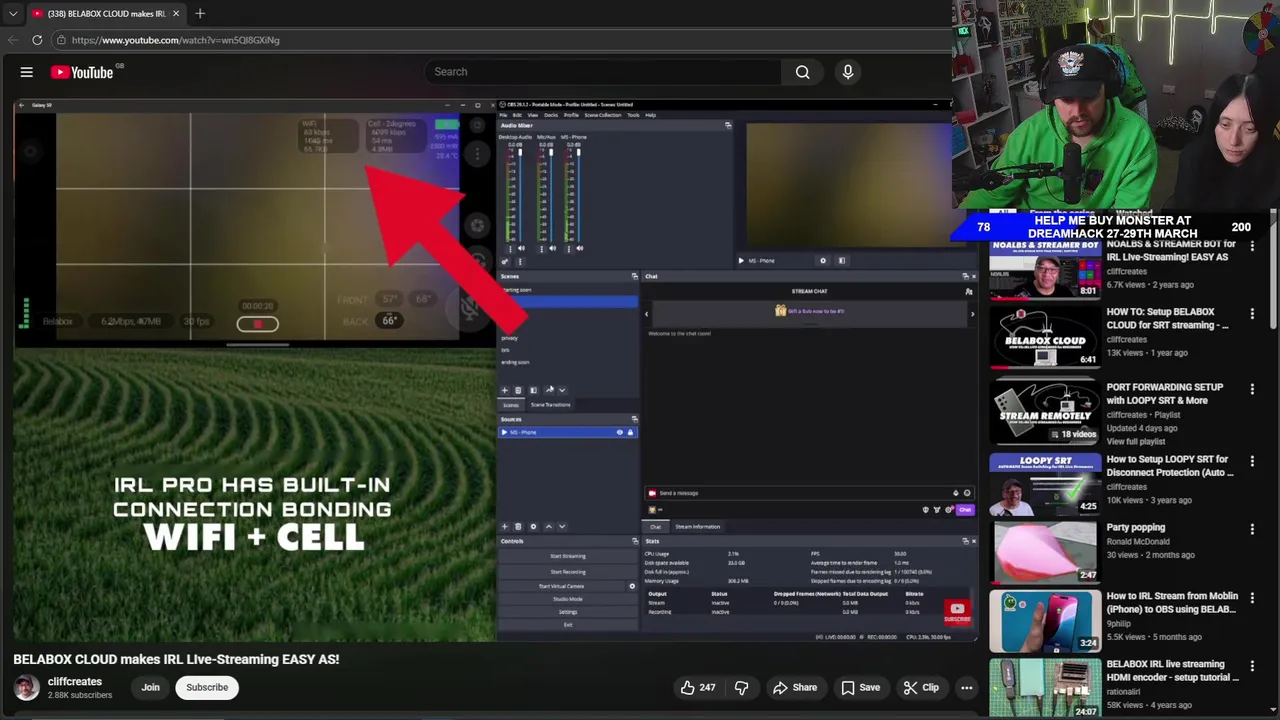Viewport: 1280px width, 720px height.
Task: Open the Party popping thumbnail (2:47)
Action: point(1045,552)
